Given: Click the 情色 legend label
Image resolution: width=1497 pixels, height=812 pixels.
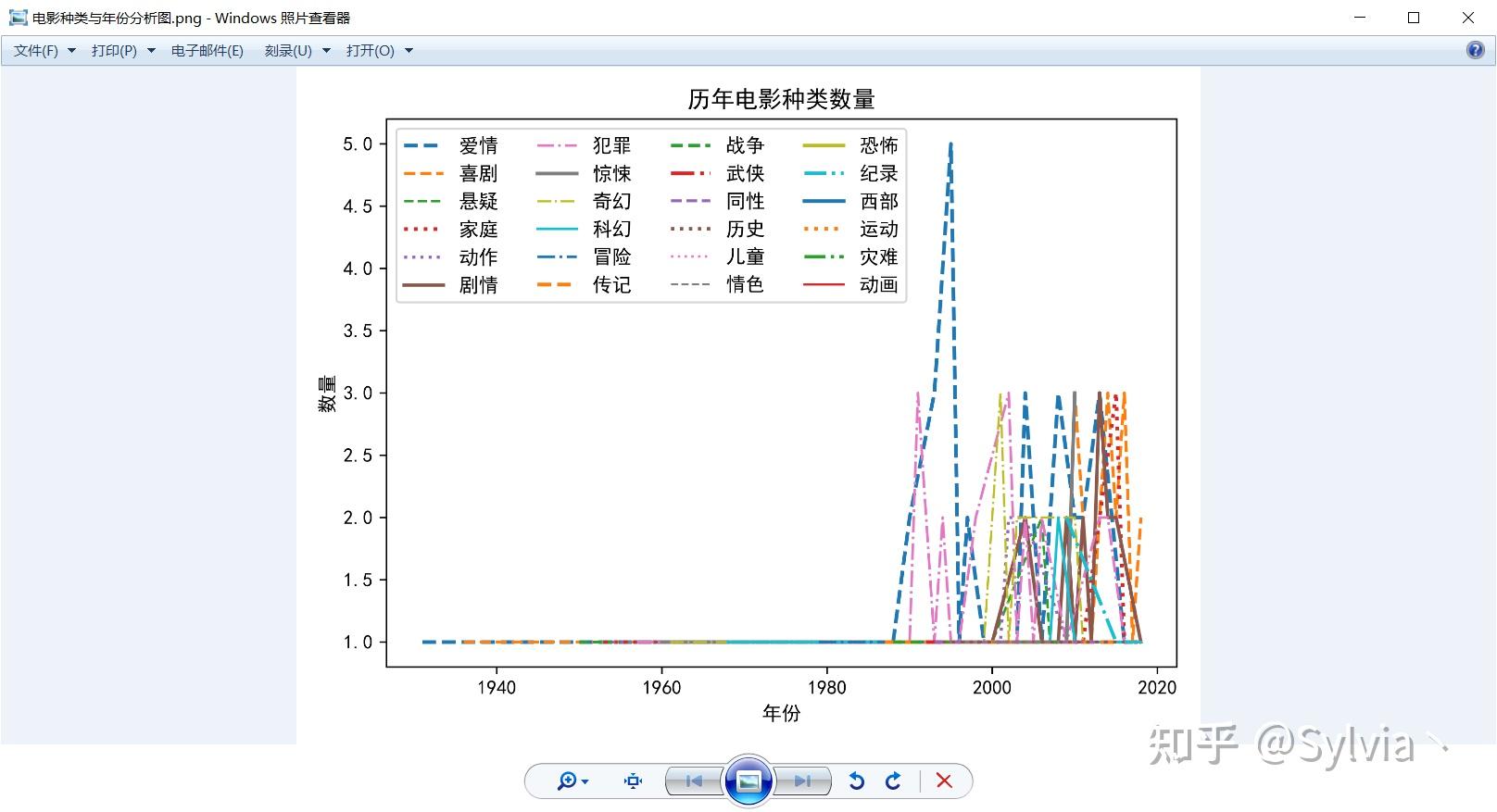Looking at the screenshot, I should point(746,284).
